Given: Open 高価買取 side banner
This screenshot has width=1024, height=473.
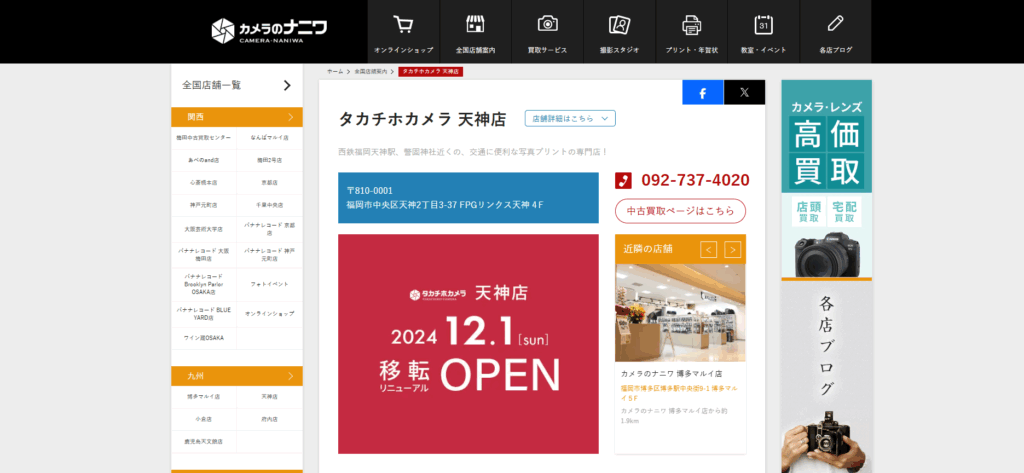Looking at the screenshot, I should coord(827,180).
